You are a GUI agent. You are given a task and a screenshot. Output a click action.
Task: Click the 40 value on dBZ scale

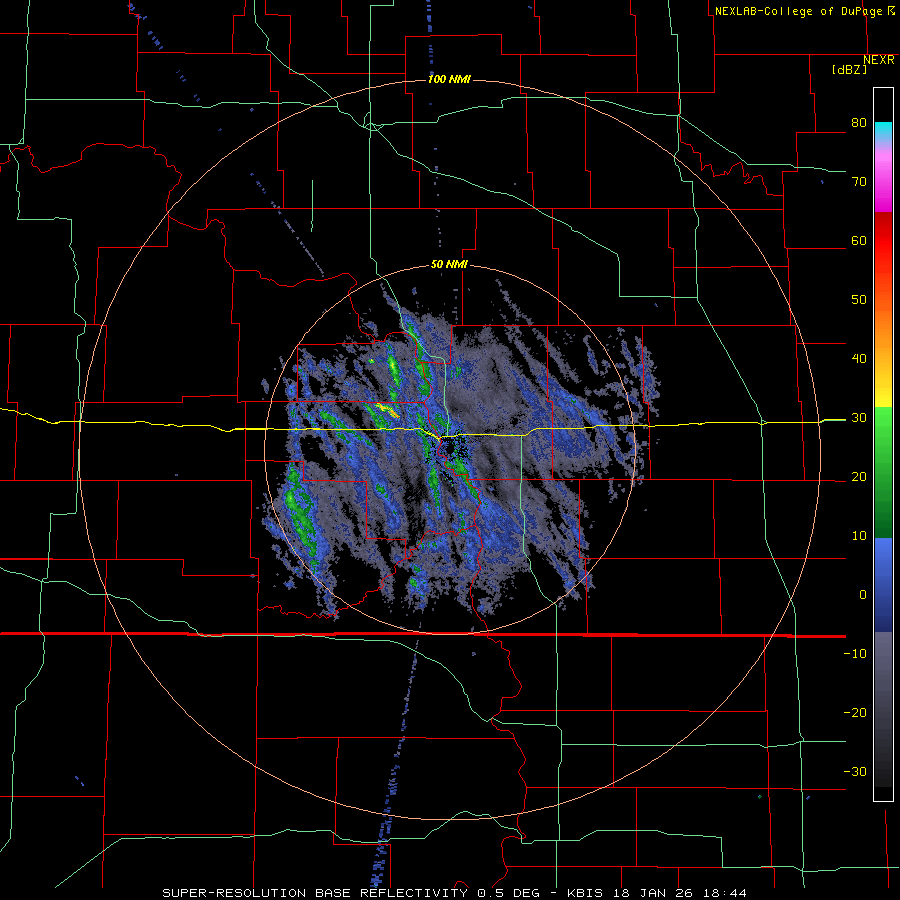[859, 359]
